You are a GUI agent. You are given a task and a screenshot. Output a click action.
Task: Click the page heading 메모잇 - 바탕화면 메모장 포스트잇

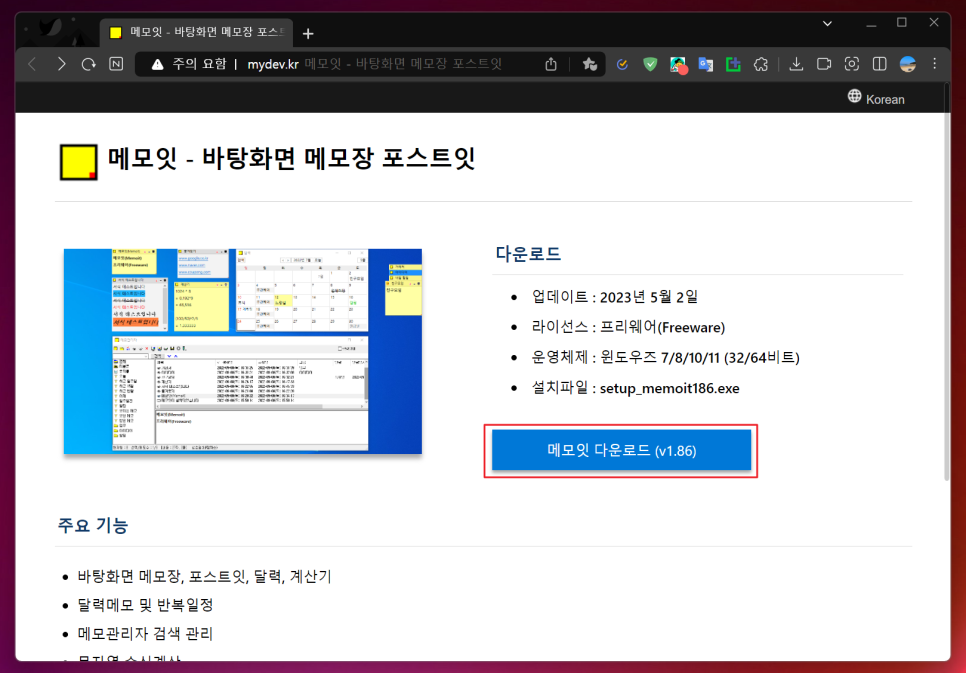point(291,159)
